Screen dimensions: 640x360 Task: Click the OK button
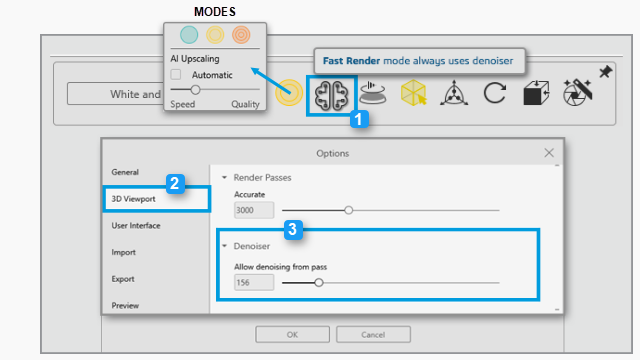point(292,334)
